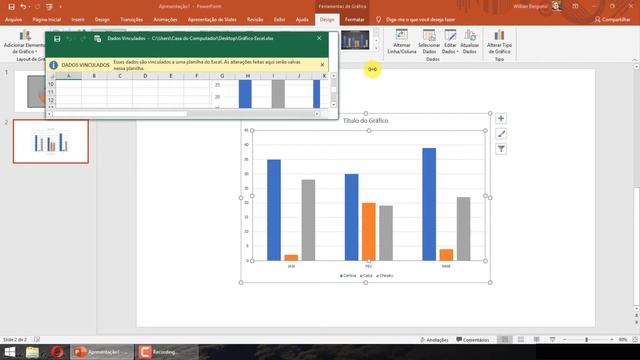
Task: Switch to the Revisão tab
Action: click(x=255, y=20)
